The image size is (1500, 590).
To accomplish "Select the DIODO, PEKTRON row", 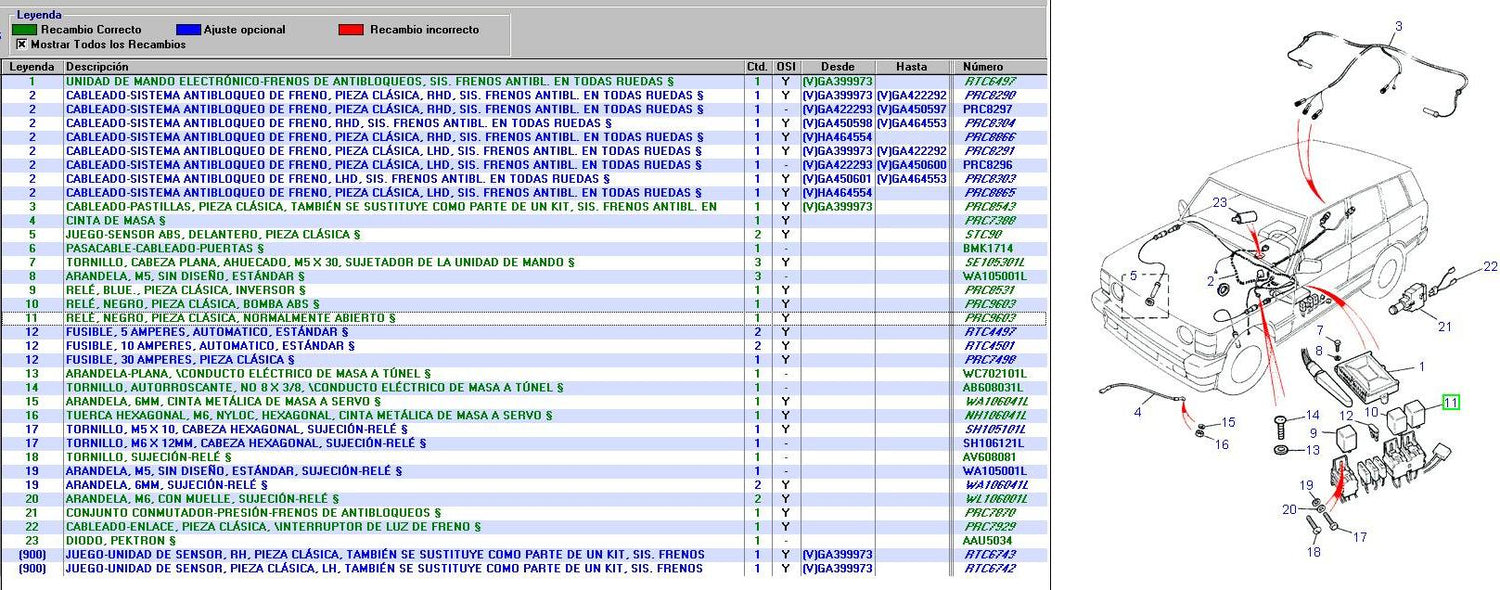I will (523, 540).
